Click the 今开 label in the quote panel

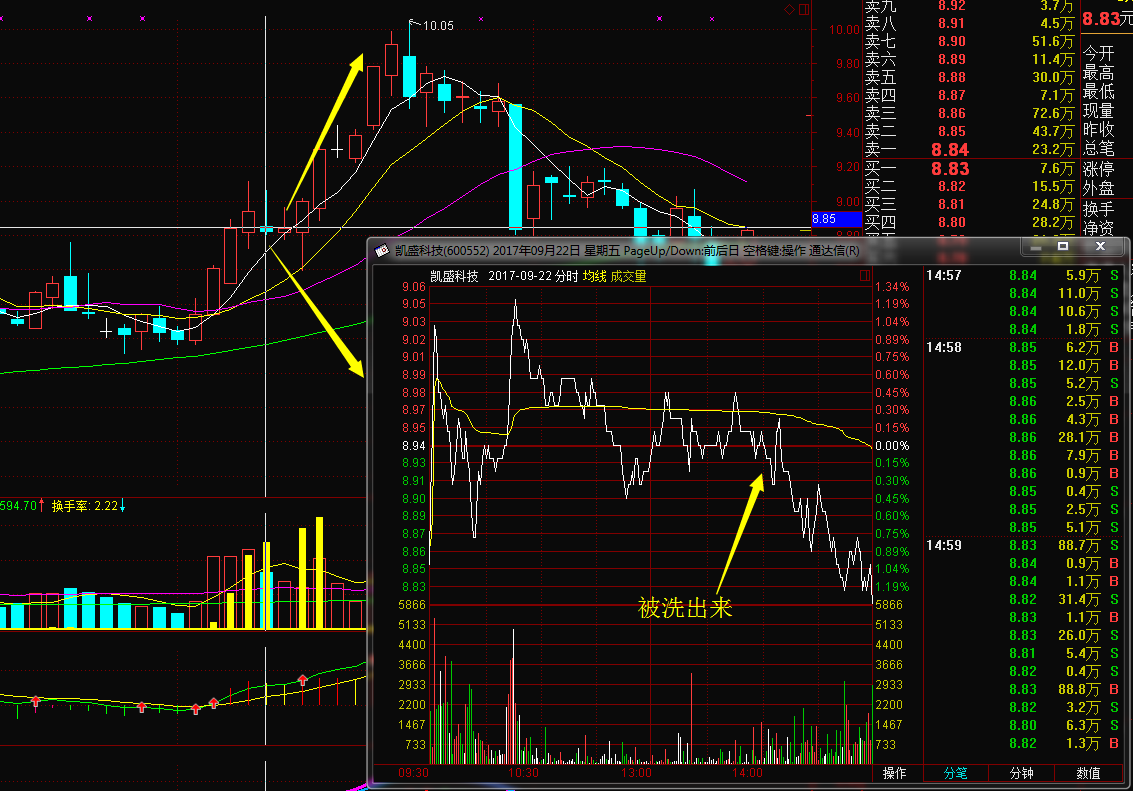point(1098,54)
